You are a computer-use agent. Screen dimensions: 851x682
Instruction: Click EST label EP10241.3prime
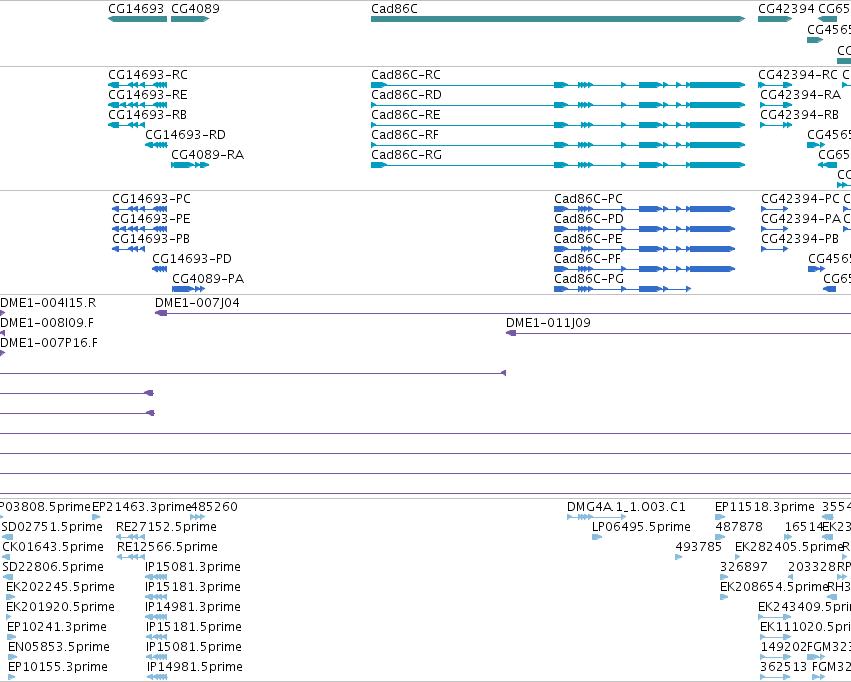57,627
